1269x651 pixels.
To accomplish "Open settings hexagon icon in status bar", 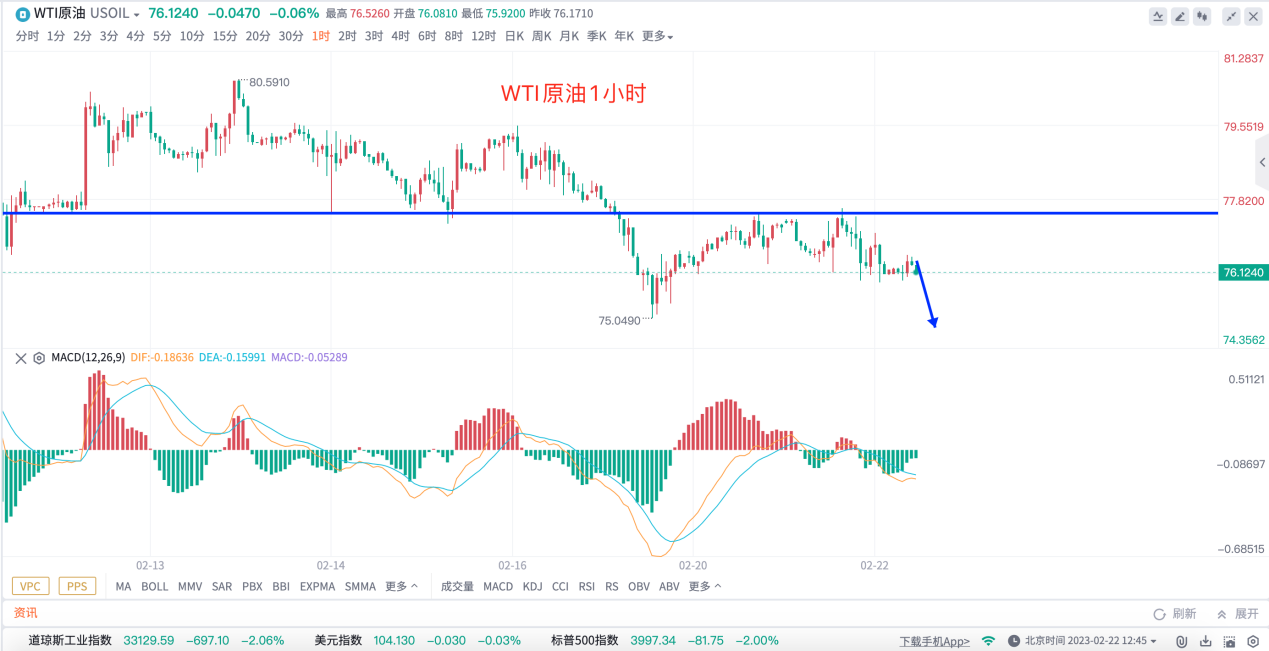I will point(1252,640).
